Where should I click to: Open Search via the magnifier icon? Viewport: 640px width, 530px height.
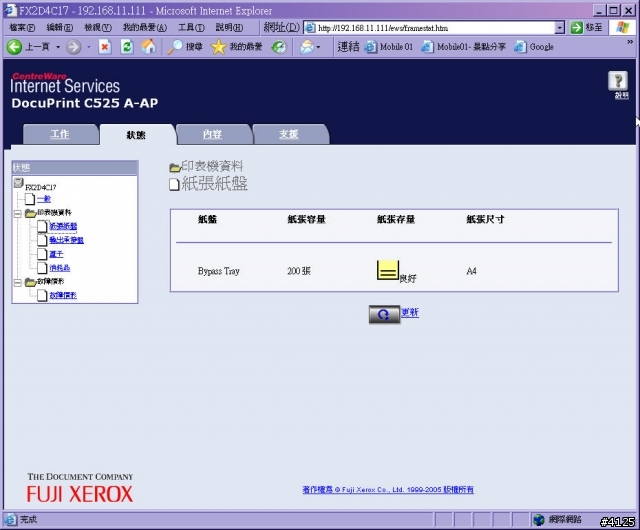(175, 47)
